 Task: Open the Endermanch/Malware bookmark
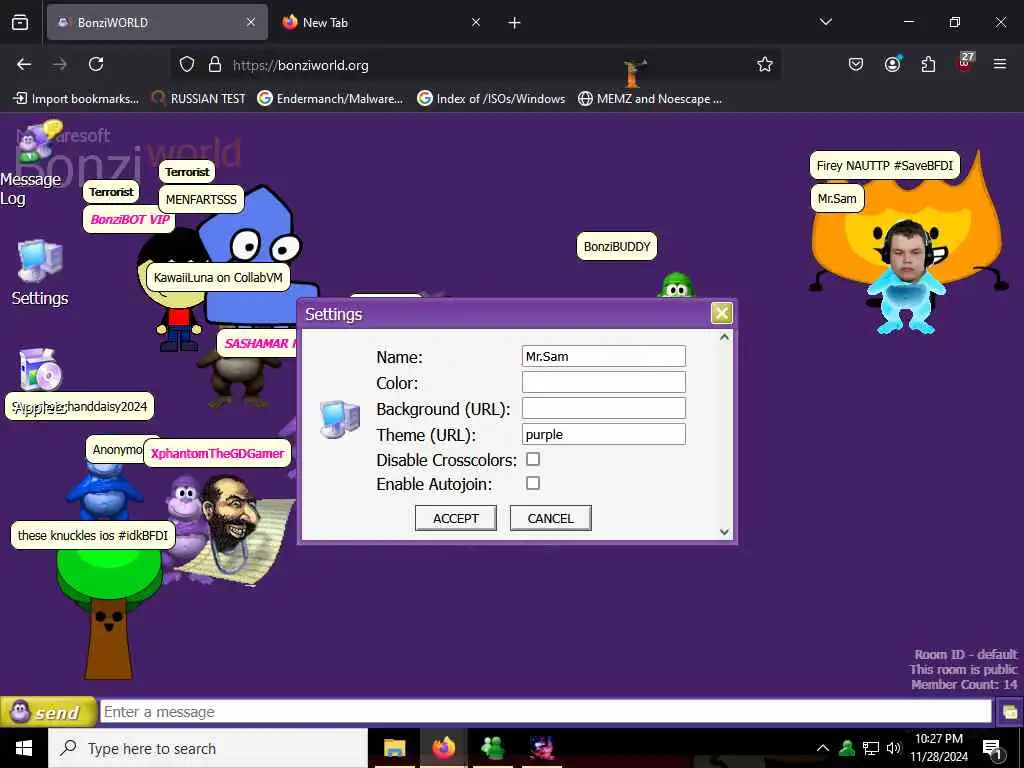click(x=330, y=99)
